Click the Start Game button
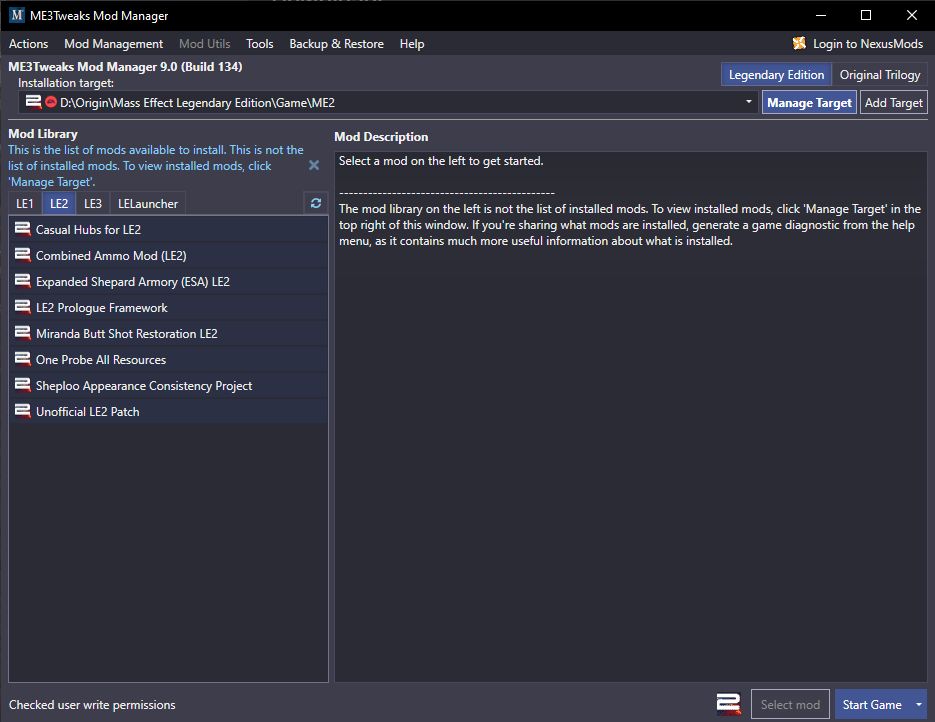 tap(872, 705)
